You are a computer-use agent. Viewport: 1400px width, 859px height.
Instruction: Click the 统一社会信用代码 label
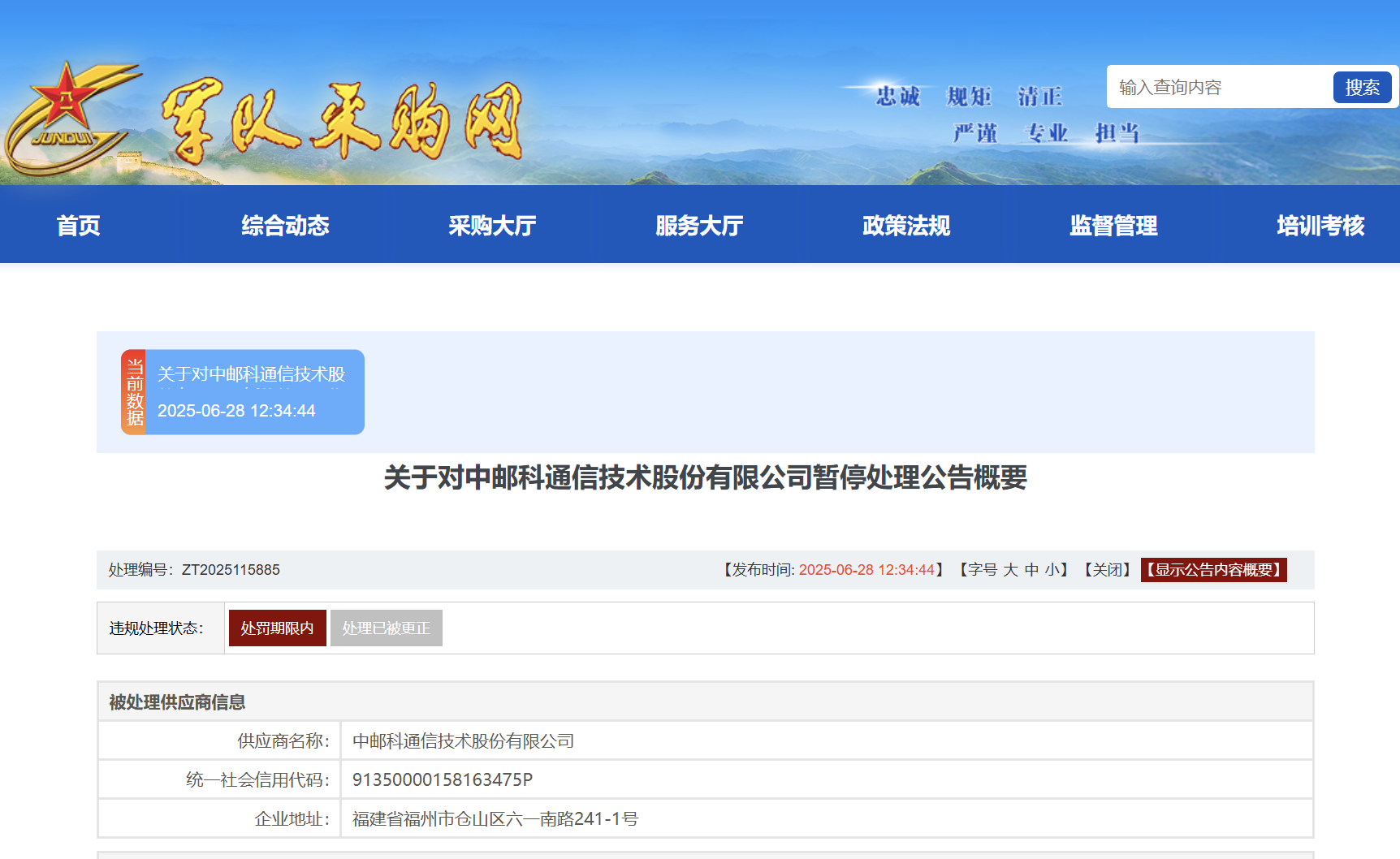click(258, 780)
